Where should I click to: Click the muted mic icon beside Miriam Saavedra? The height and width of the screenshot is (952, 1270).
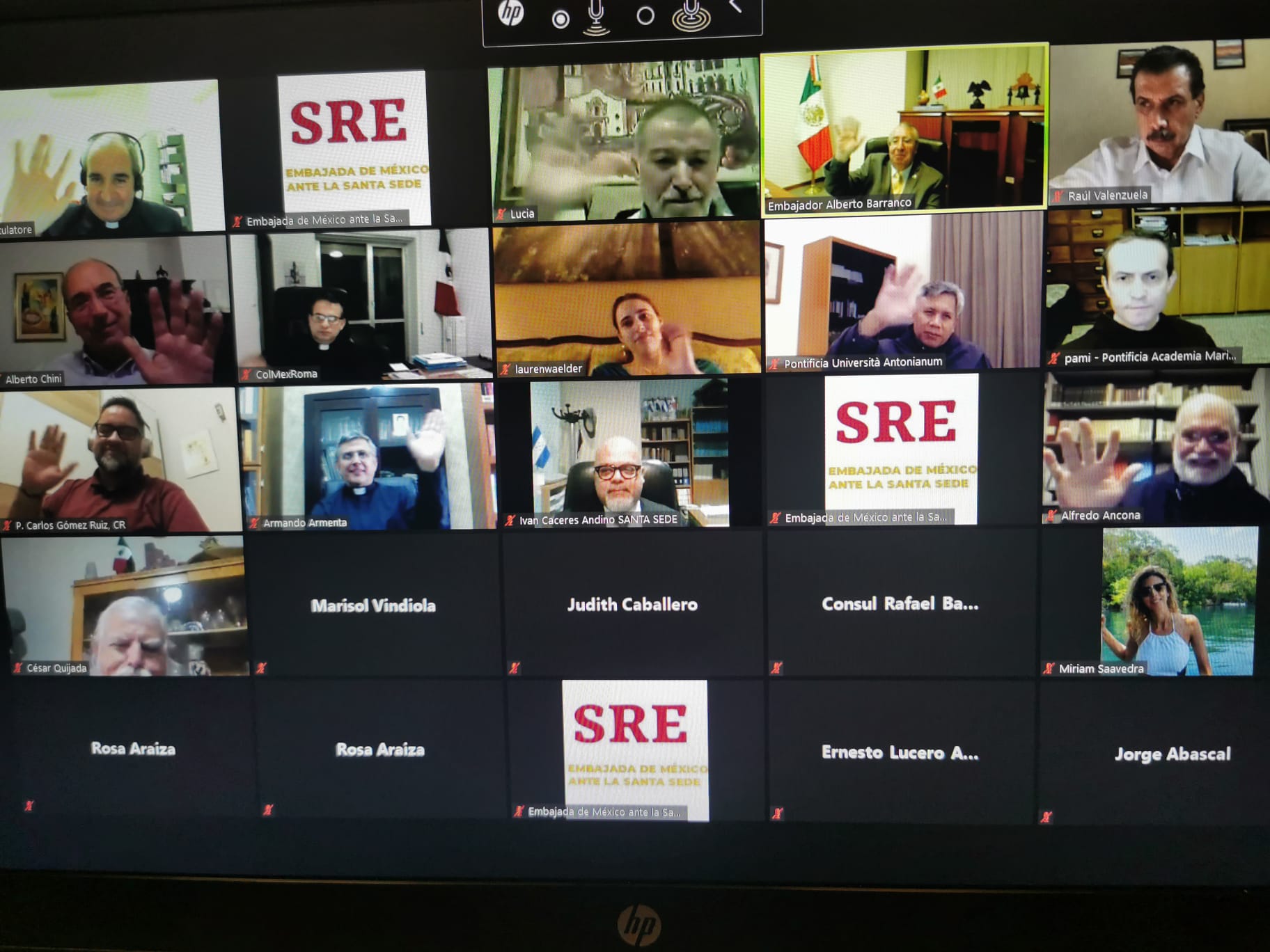tap(1049, 669)
